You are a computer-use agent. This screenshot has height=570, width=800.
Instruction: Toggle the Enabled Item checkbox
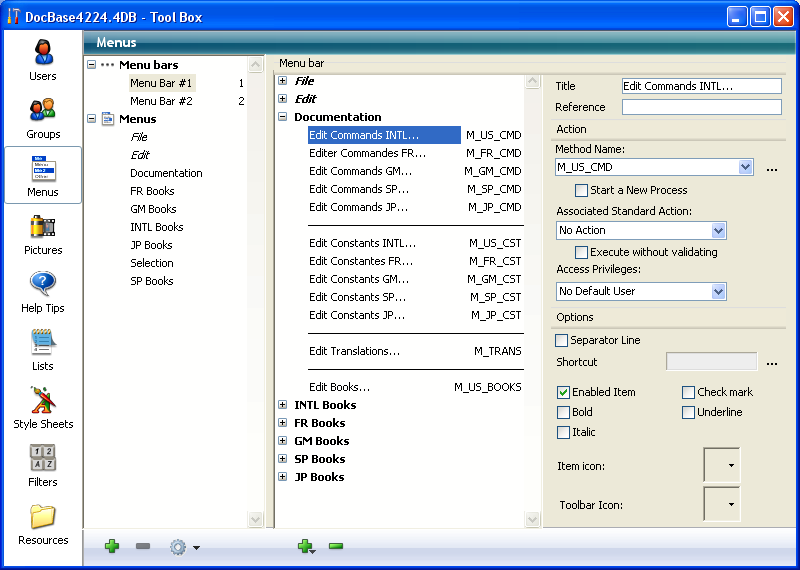(x=564, y=392)
